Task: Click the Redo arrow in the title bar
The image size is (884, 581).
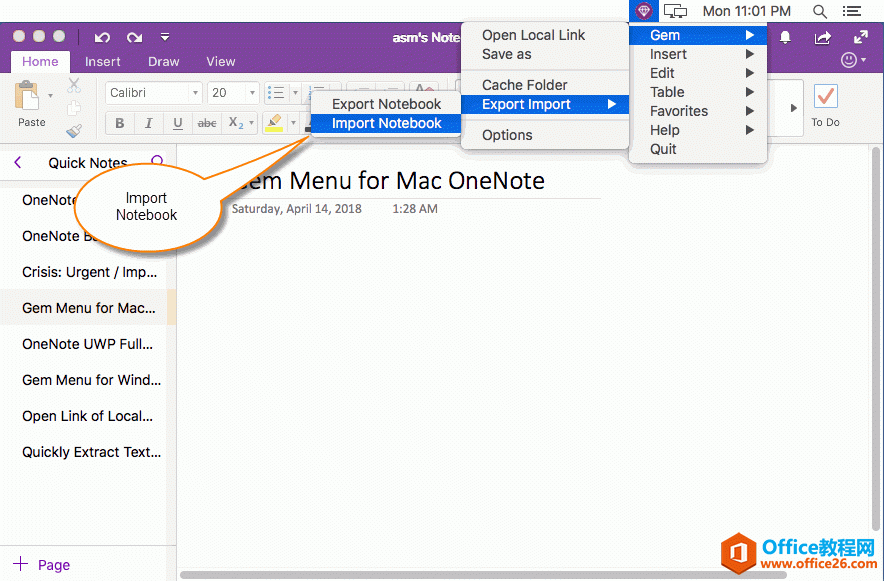Action: 134,37
